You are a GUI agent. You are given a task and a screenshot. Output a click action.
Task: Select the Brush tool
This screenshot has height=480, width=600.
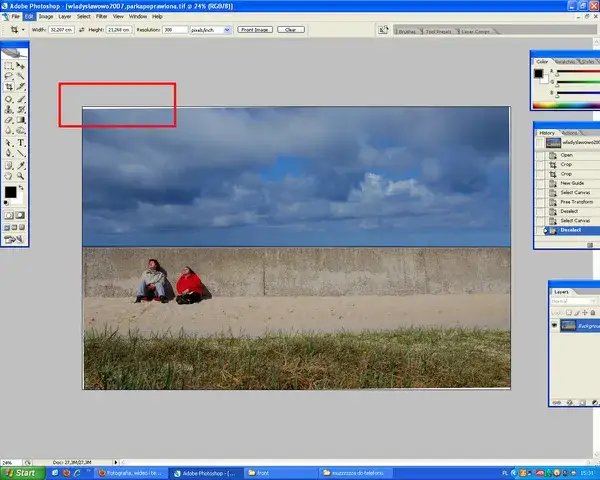click(20, 99)
